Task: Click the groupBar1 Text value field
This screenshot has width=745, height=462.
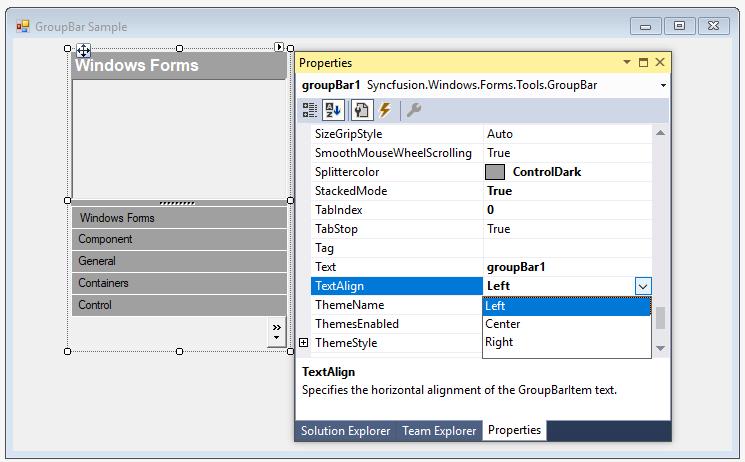Action: pos(567,267)
